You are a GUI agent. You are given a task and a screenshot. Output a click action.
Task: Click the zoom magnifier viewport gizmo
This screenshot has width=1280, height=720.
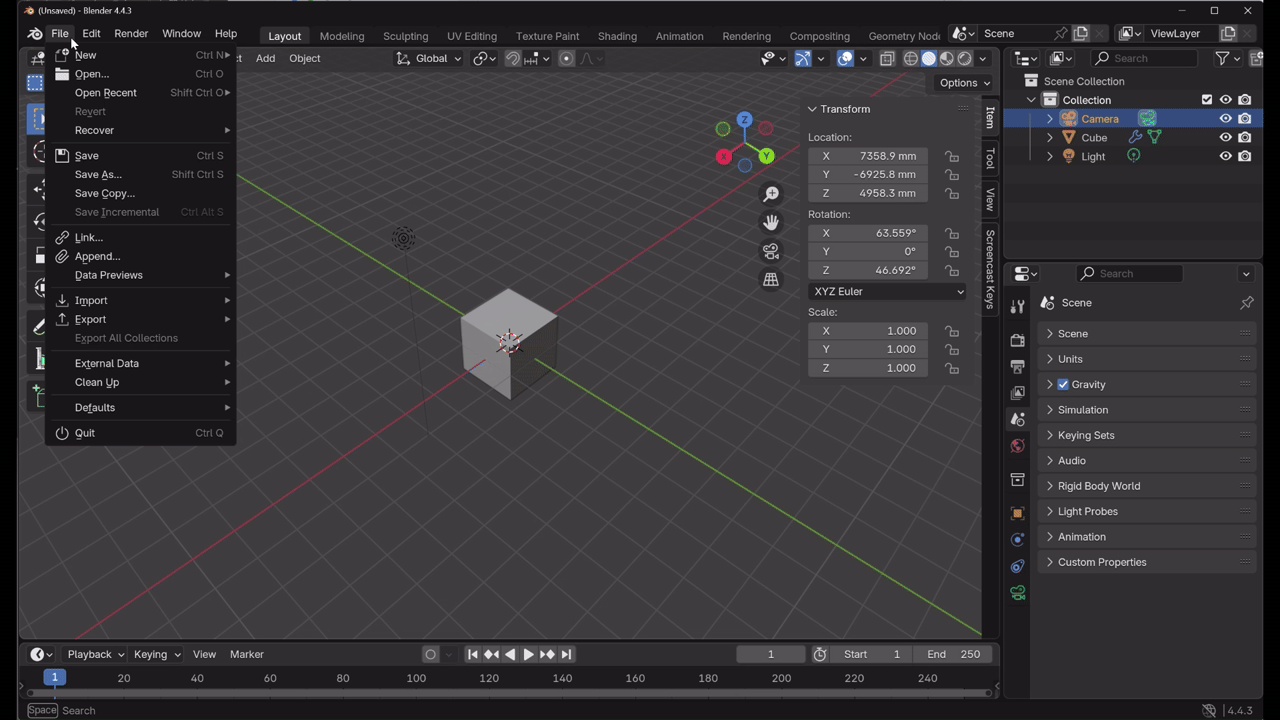click(x=771, y=194)
